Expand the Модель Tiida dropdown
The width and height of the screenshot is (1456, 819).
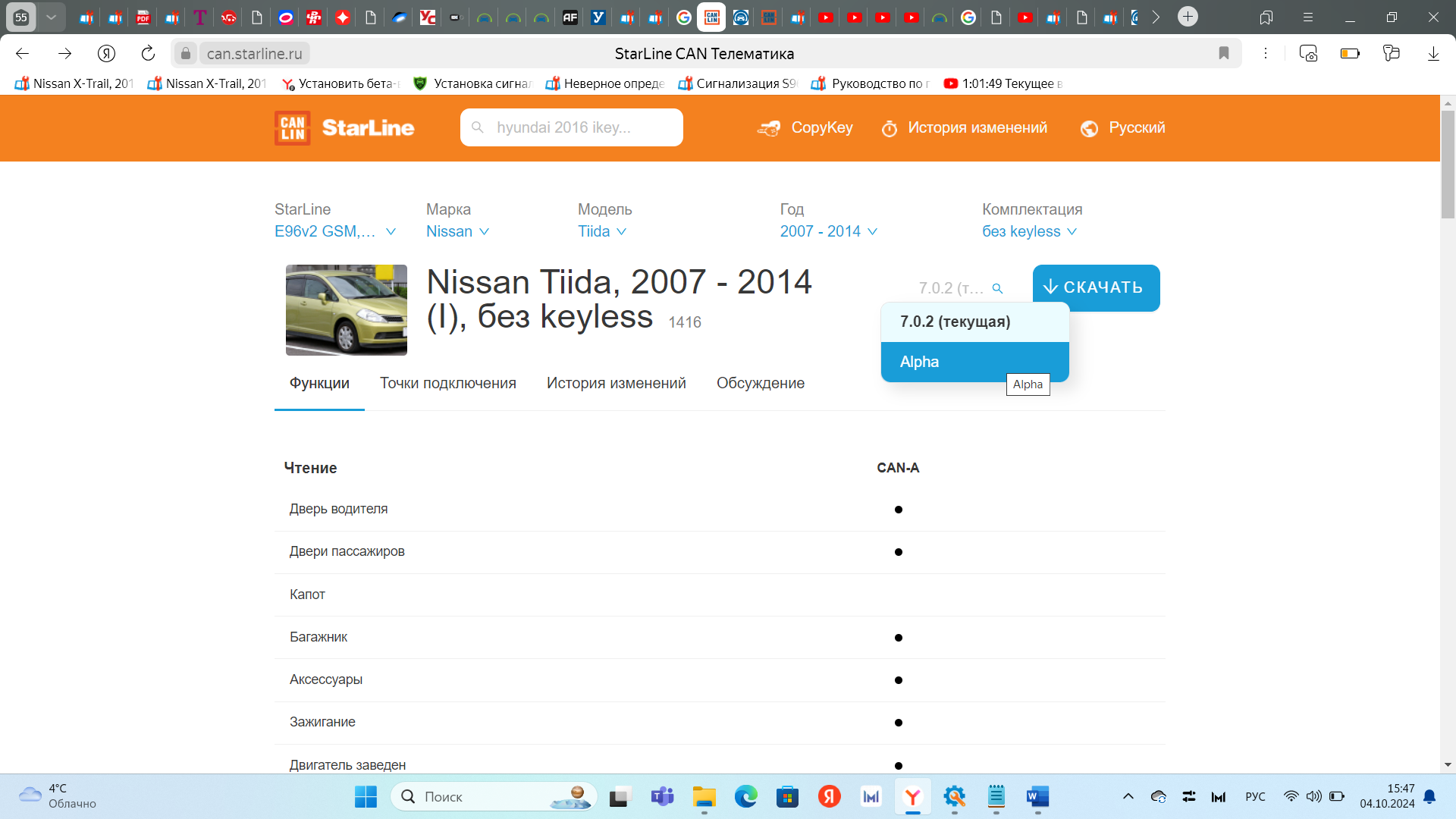point(602,231)
